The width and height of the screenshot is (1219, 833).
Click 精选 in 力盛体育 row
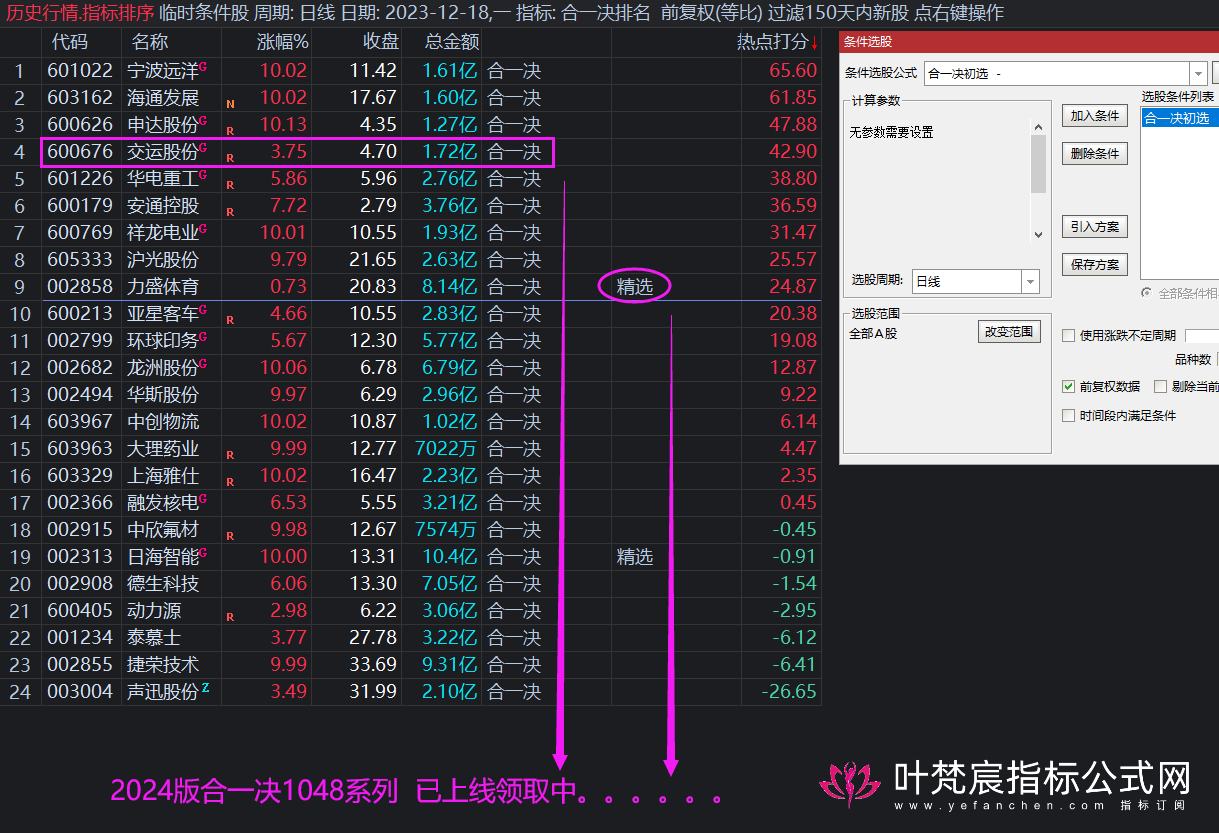[x=635, y=287]
